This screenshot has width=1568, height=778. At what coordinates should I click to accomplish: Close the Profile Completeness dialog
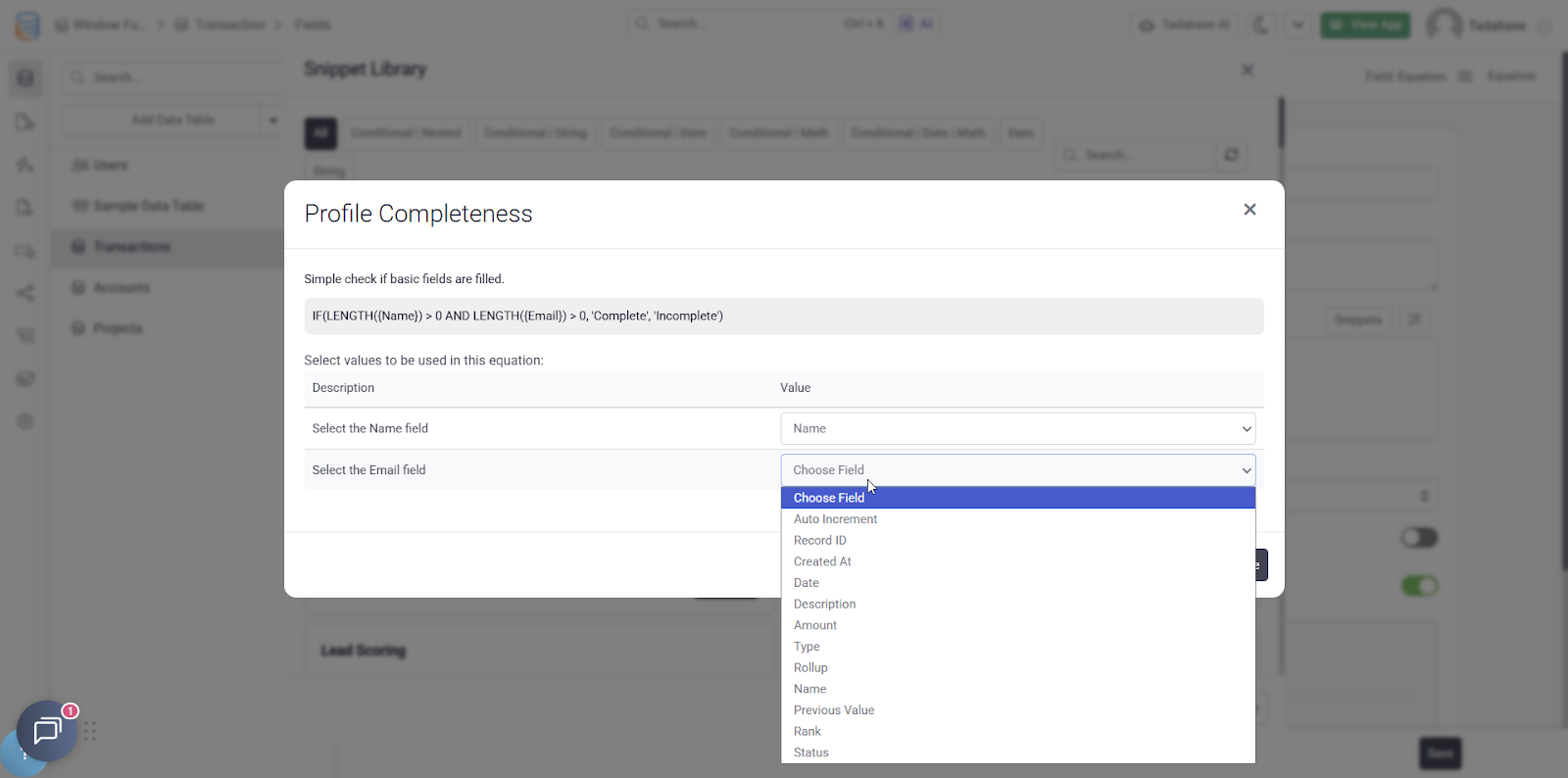pyautogui.click(x=1249, y=210)
